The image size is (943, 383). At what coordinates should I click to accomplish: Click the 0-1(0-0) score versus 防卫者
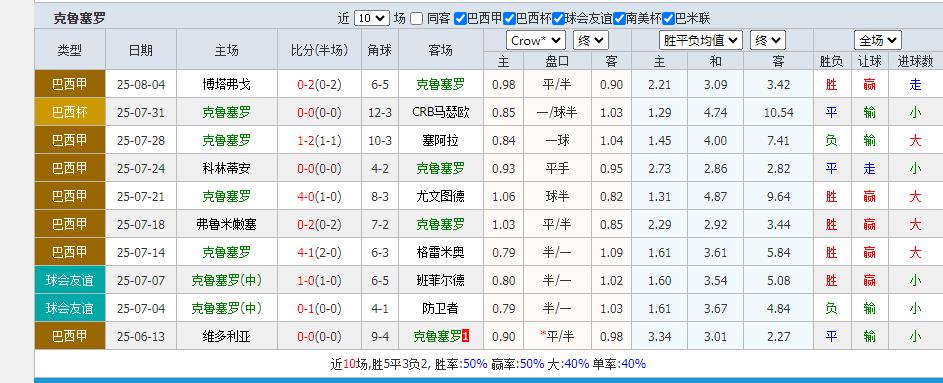coord(319,308)
